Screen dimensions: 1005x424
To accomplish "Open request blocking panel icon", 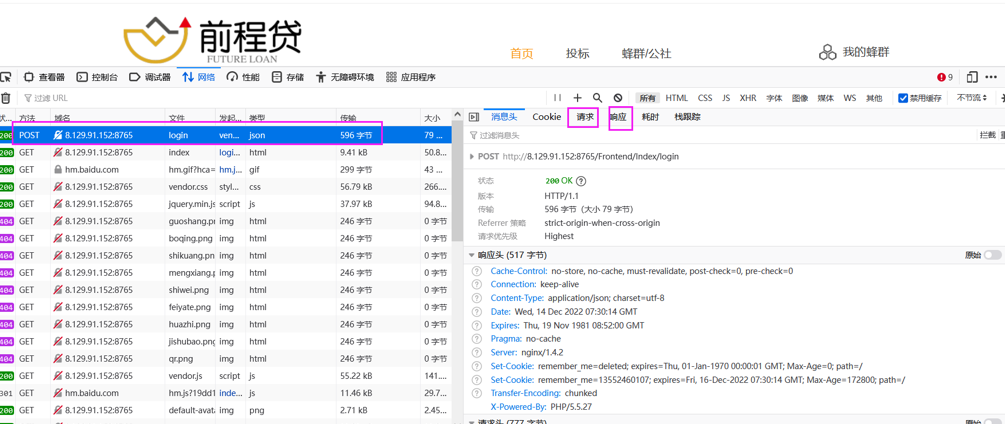I will [x=618, y=98].
